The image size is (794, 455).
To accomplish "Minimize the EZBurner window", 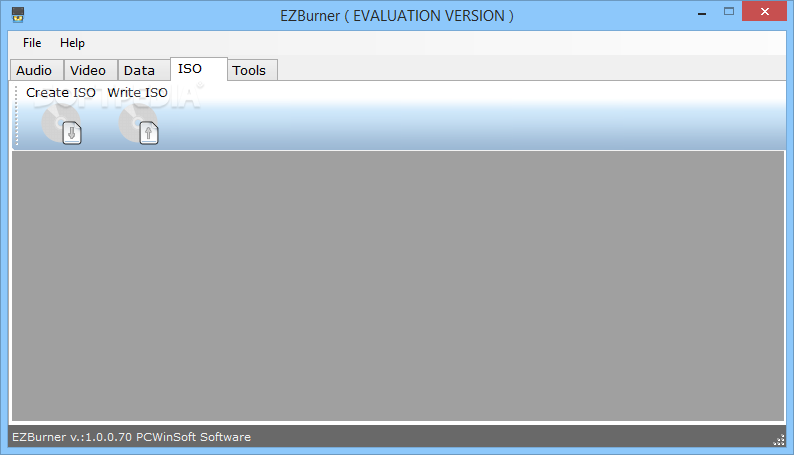I will pyautogui.click(x=702, y=12).
